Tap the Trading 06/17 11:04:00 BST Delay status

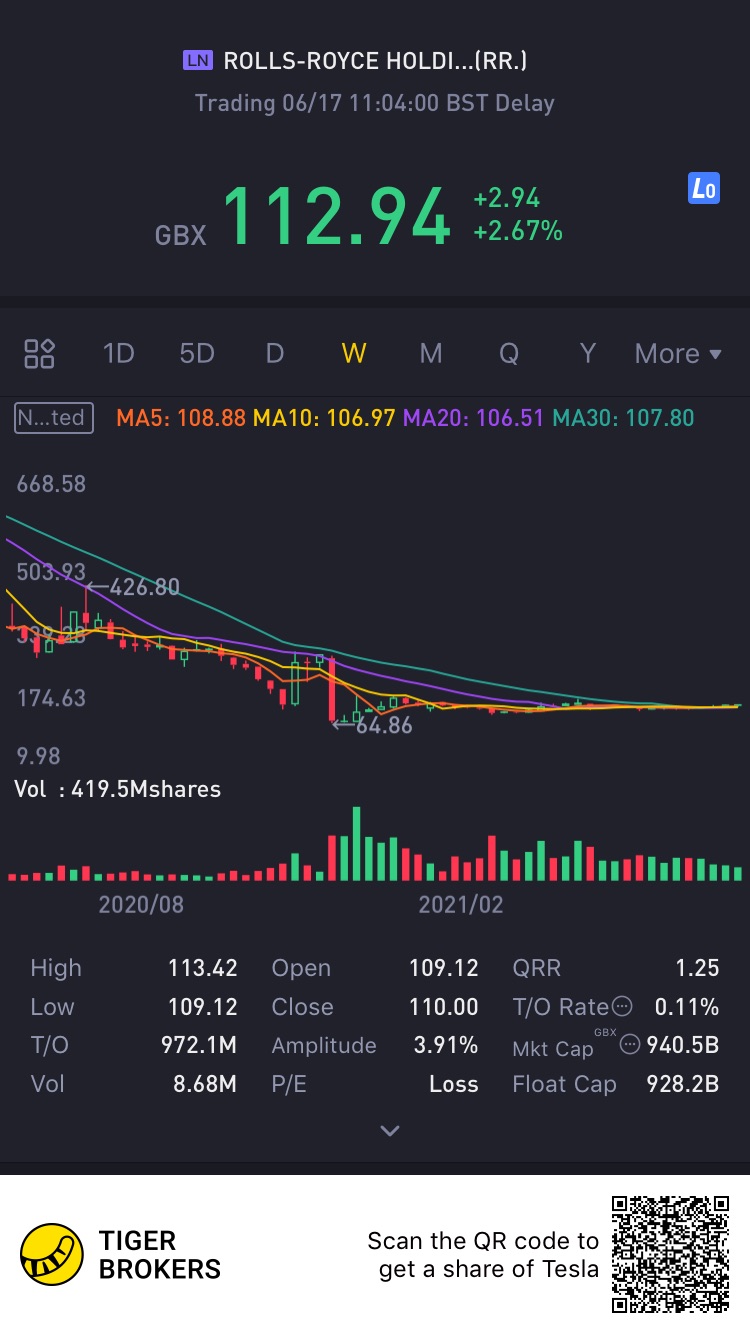375,103
